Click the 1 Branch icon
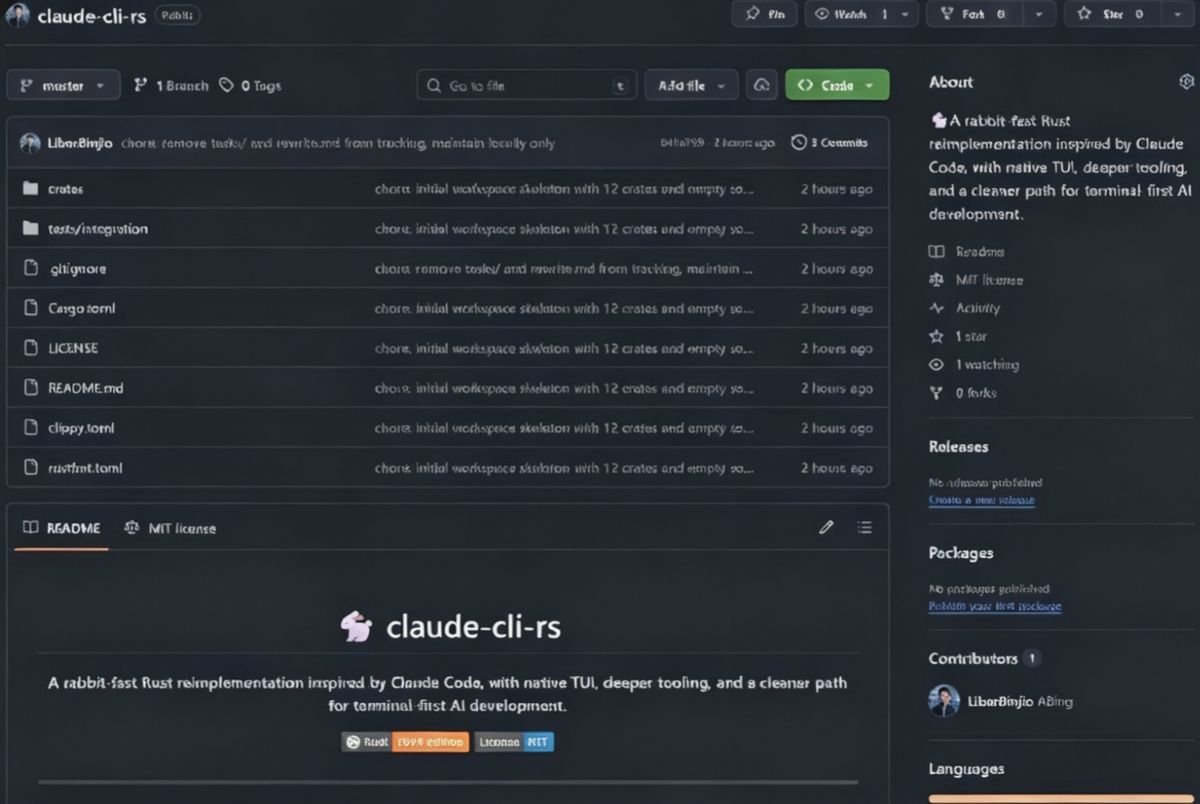Screen dimensions: 1200x804 [141, 85]
